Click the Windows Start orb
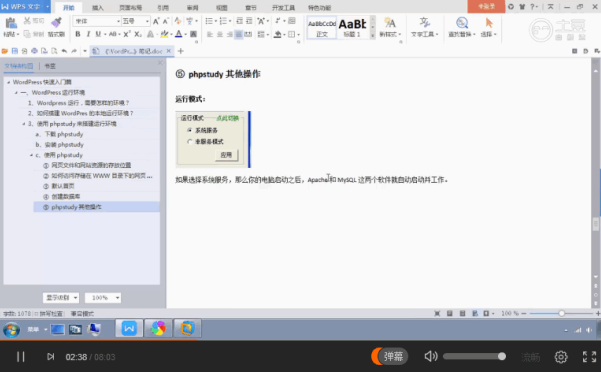 (x=11, y=329)
